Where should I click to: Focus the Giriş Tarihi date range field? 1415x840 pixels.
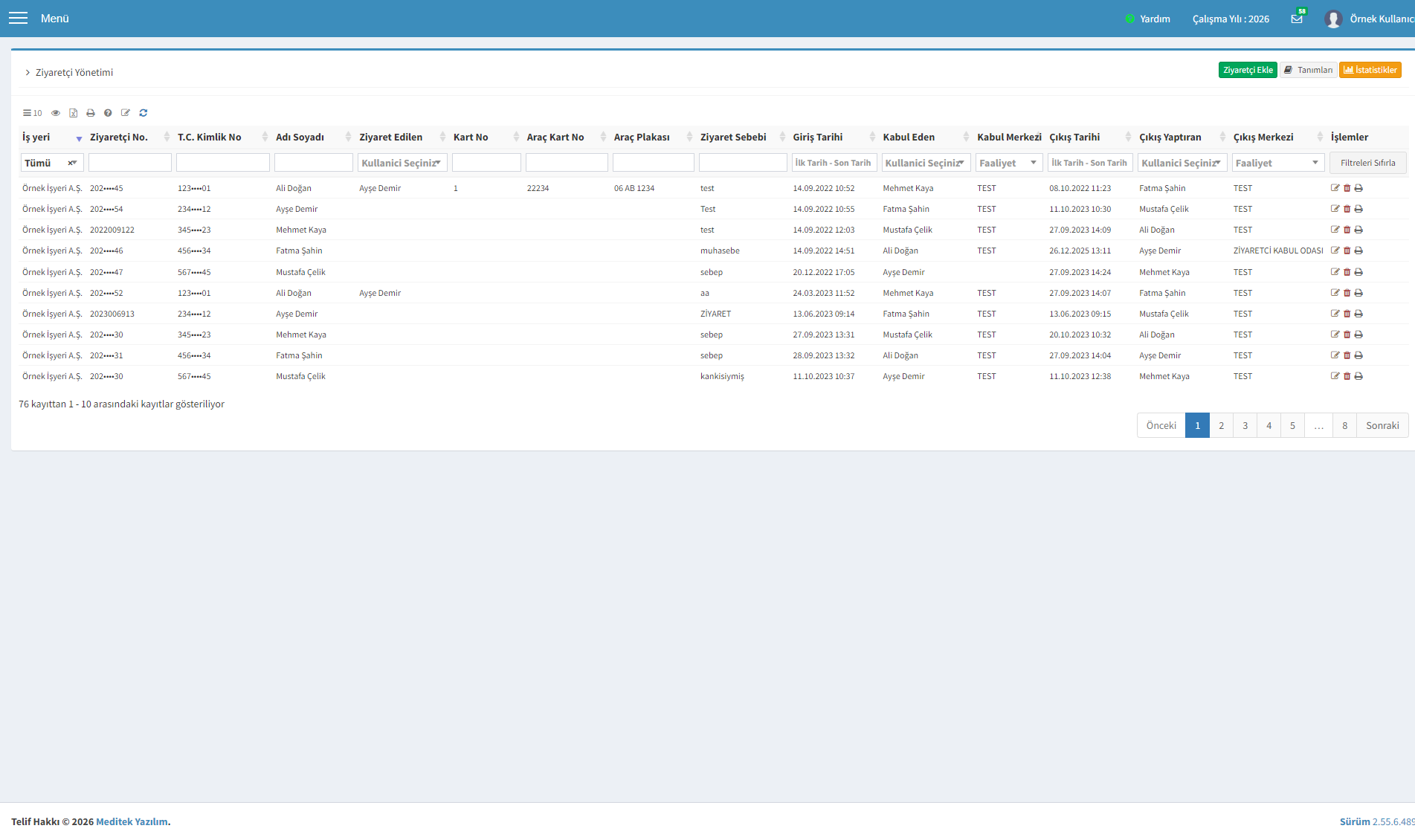click(x=834, y=163)
